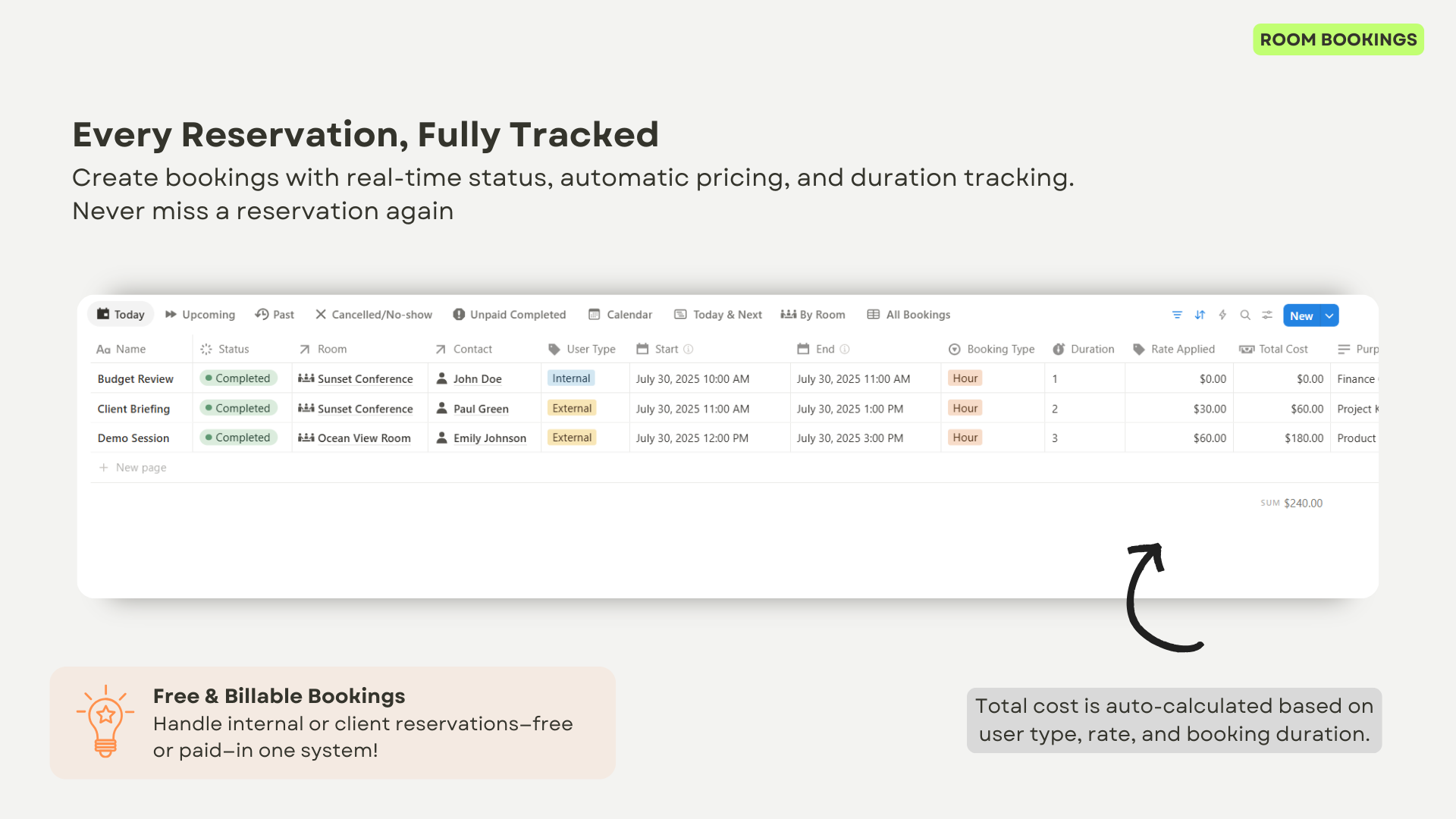Click the filter icon in toolbar
Screen dimensions: 1456x819
1177,315
